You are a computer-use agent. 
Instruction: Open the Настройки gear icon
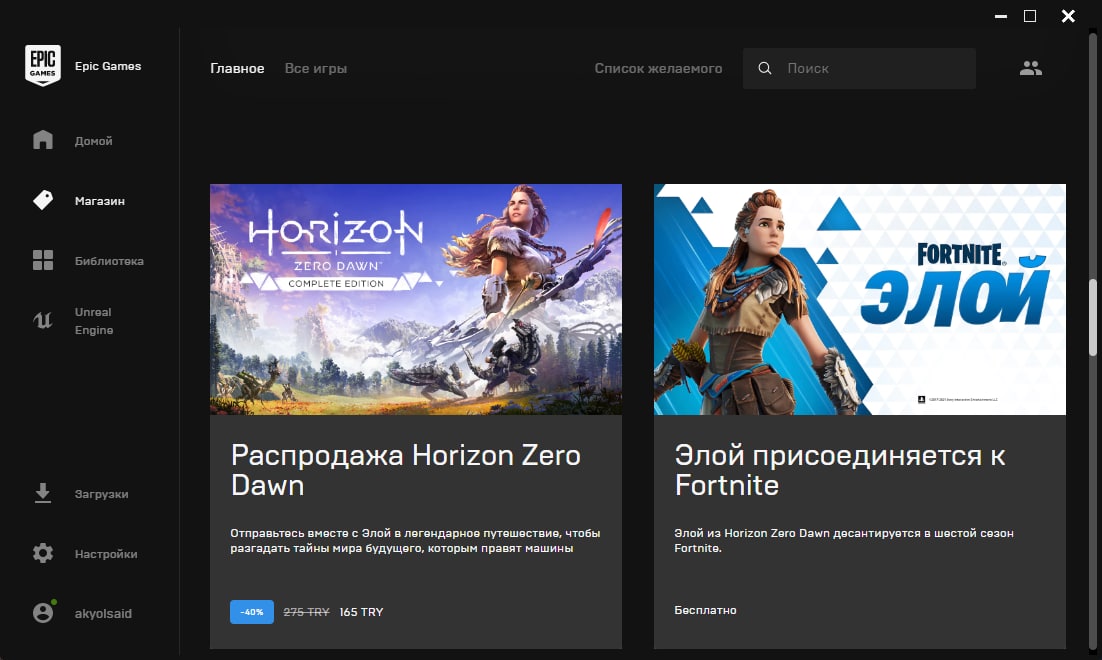pyautogui.click(x=43, y=553)
